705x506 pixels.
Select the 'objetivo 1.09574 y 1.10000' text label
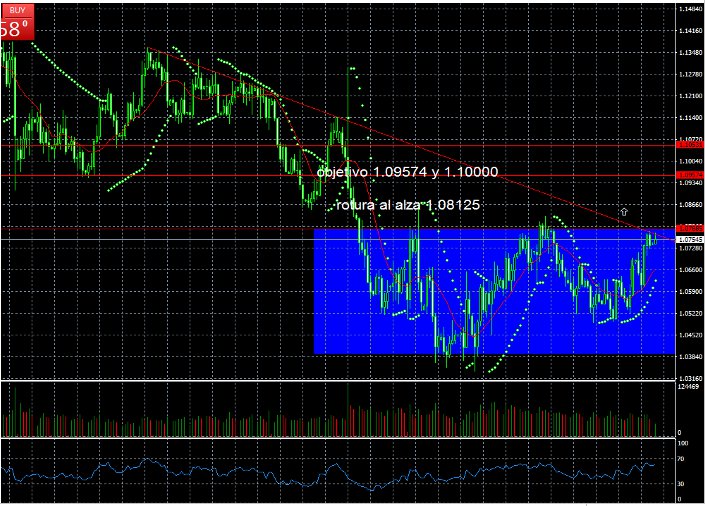[x=407, y=172]
